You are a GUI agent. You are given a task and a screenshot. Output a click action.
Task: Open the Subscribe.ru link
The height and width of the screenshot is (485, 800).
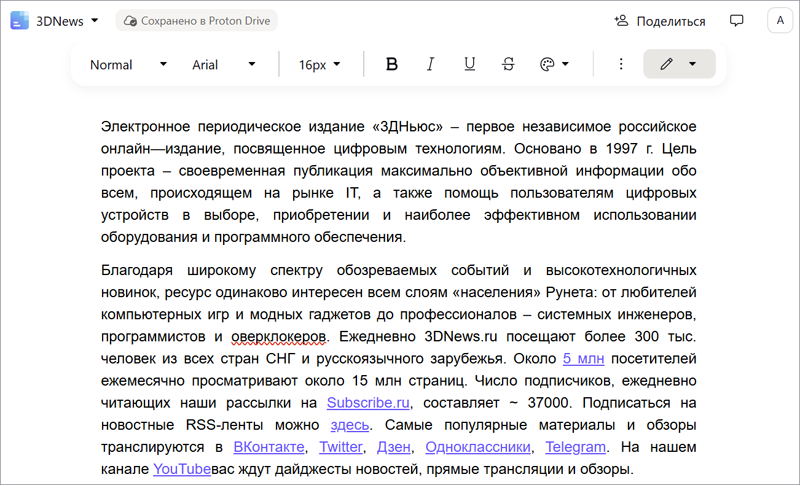click(x=368, y=403)
